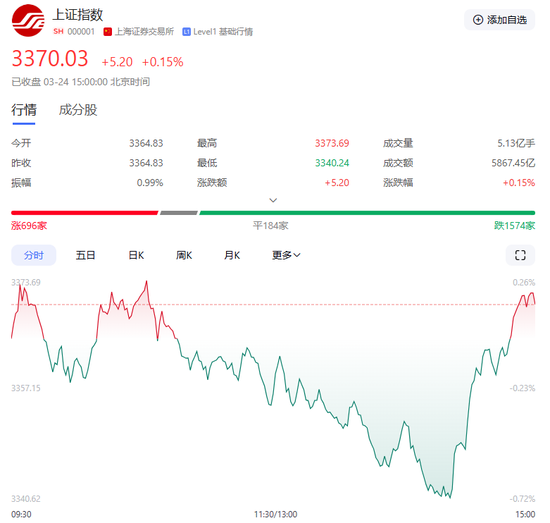Click the price change +5.20 beside the price
The width and height of the screenshot is (550, 523).
point(117,62)
